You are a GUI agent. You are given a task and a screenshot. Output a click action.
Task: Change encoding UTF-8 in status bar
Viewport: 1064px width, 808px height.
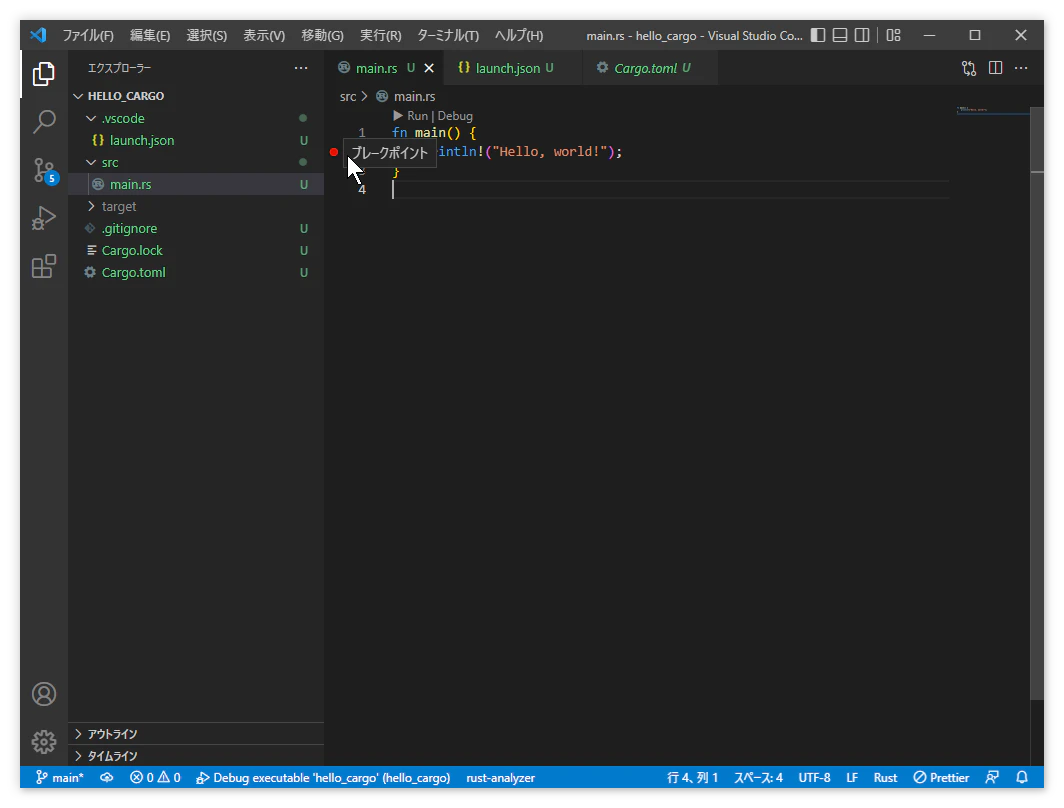814,777
